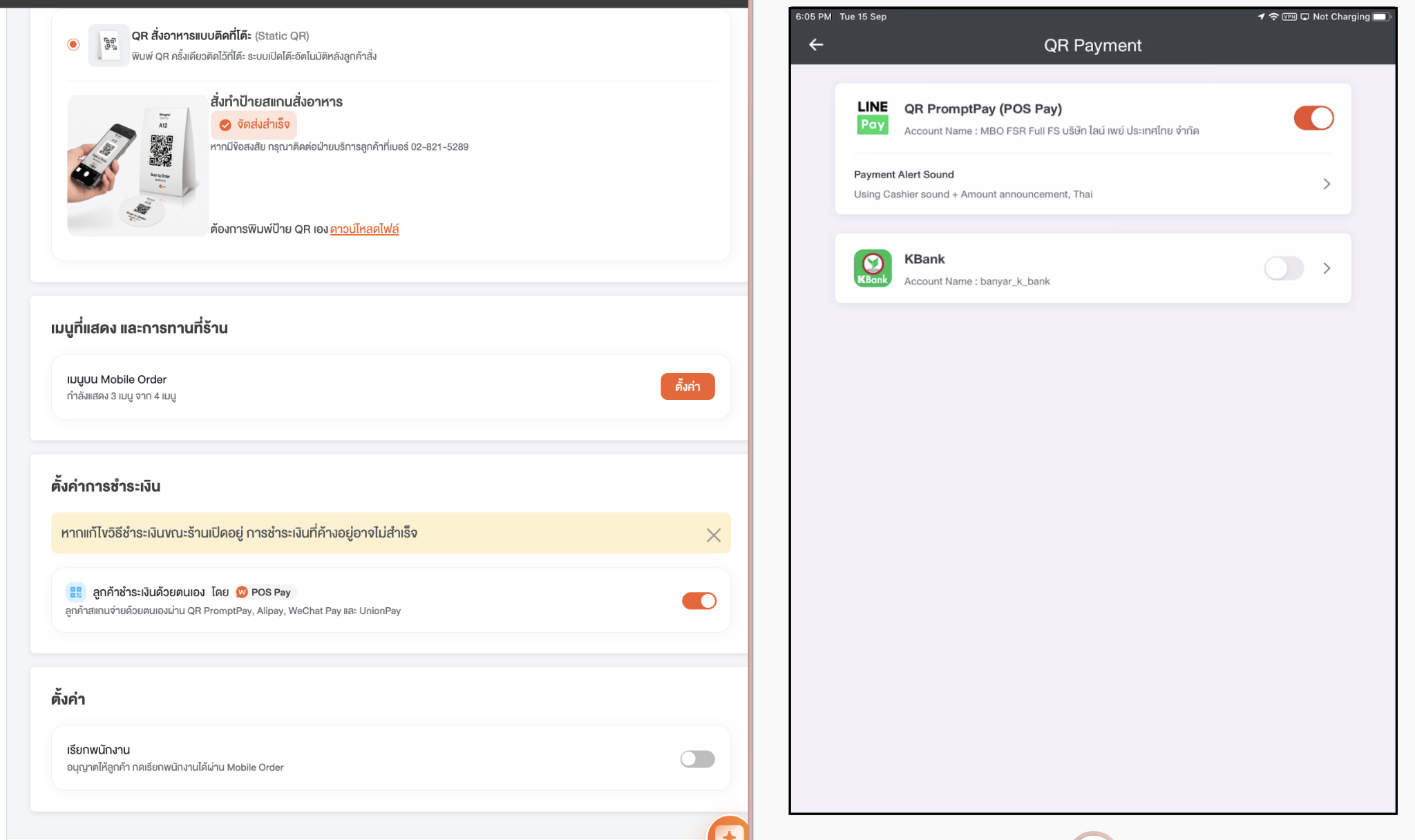This screenshot has width=1415, height=840.
Task: Open Payment Alert Sound settings chevron
Action: tap(1327, 184)
